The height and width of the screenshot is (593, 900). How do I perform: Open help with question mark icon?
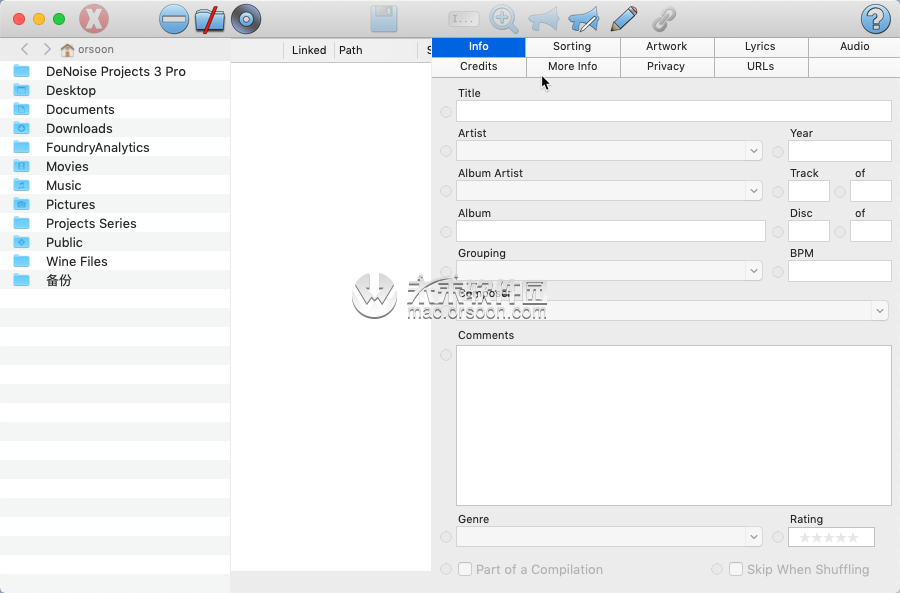pyautogui.click(x=875, y=19)
